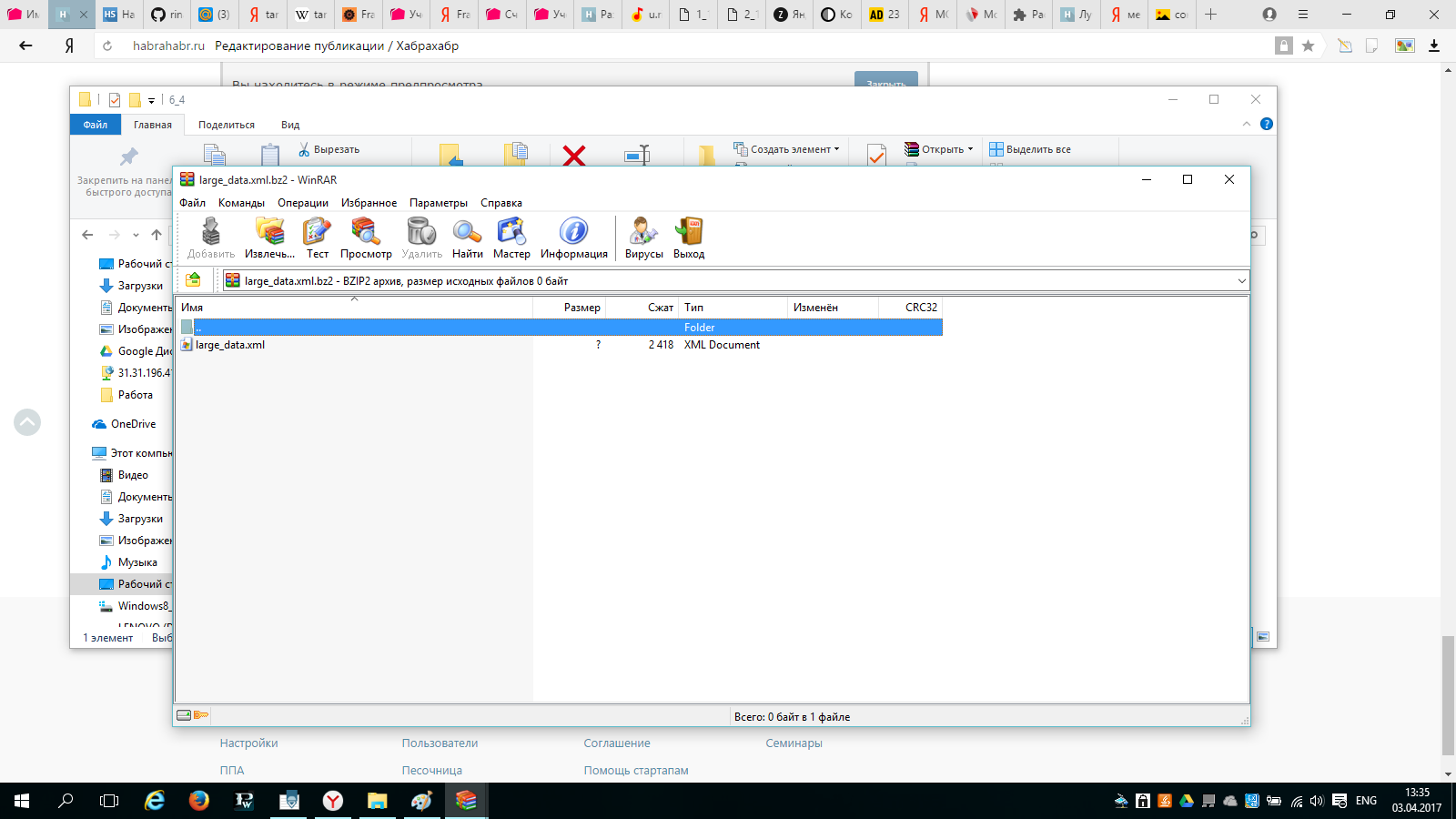Click the Выход (Exit) icon in WinRAR
This screenshot has height=819, width=1456.
pyautogui.click(x=689, y=238)
